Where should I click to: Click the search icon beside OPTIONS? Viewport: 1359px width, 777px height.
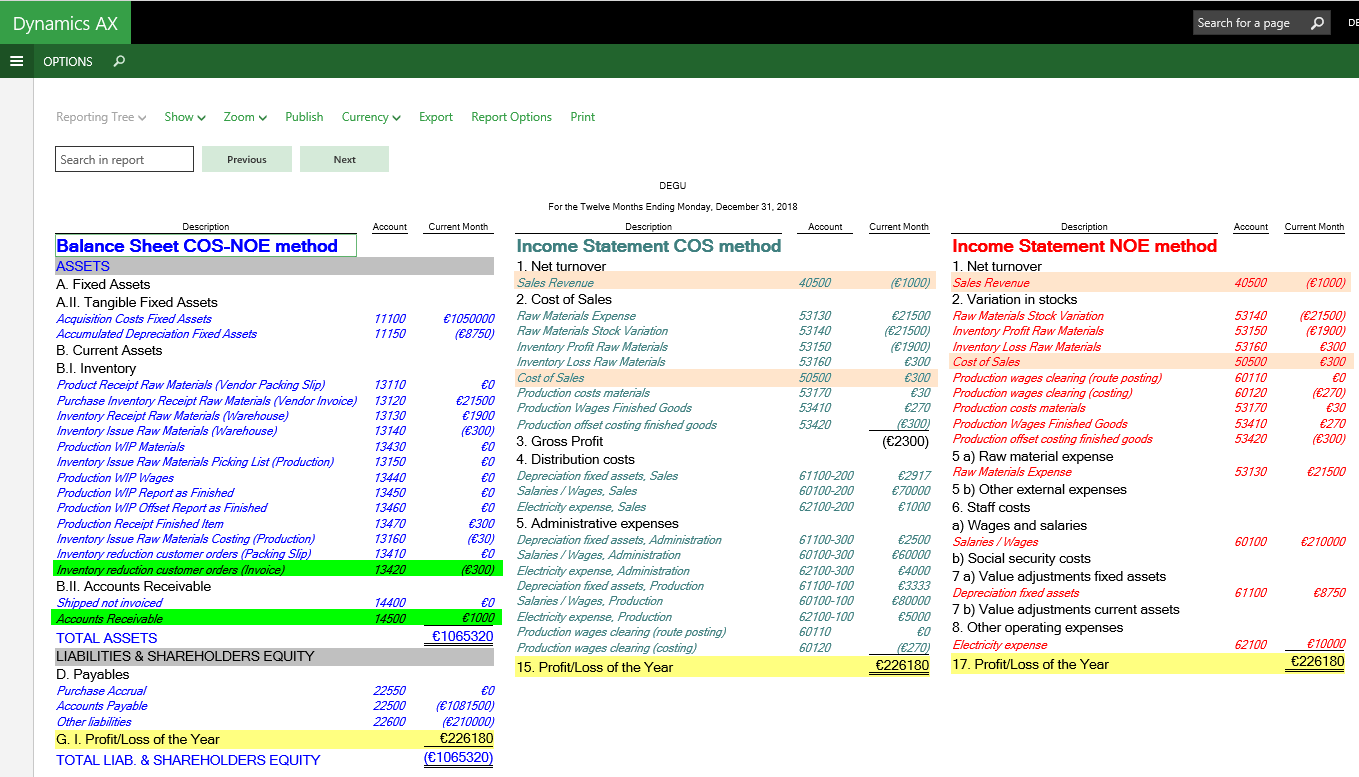[x=119, y=61]
